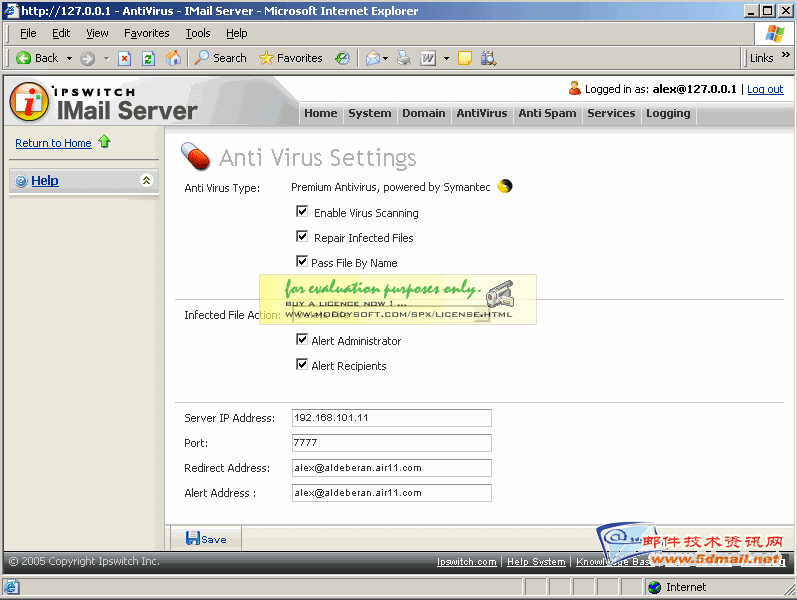Open the Tools menu
Viewport: 797px width, 600px height.
(x=197, y=33)
